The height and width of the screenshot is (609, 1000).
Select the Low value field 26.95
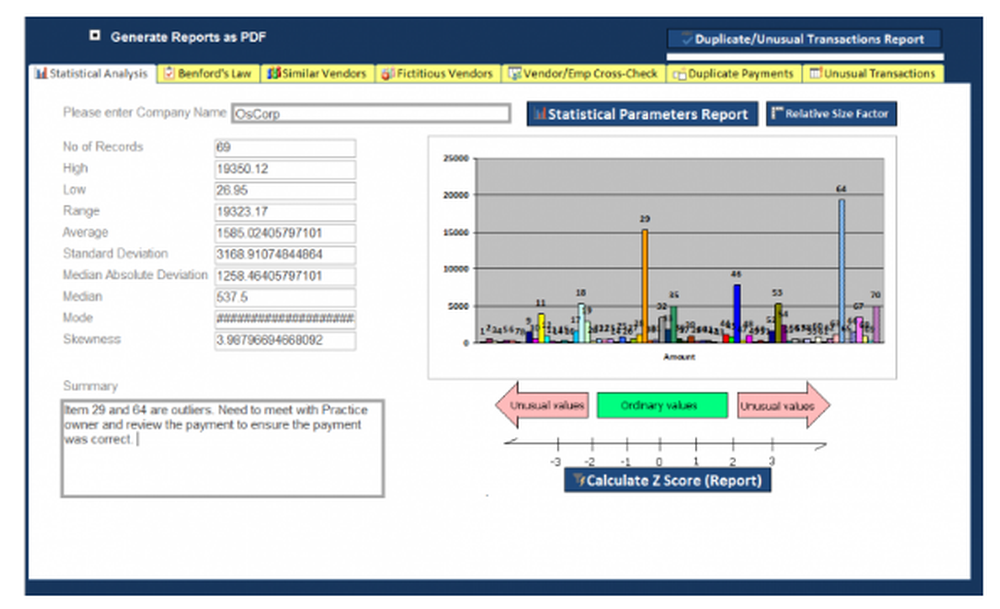click(285, 190)
